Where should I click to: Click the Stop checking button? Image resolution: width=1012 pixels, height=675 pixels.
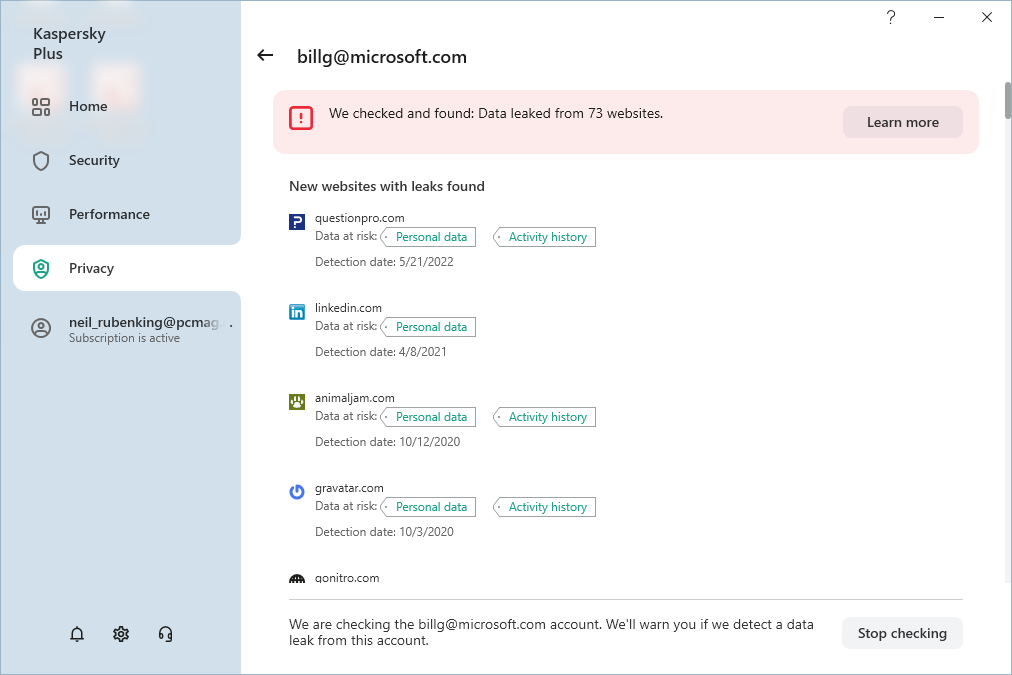902,633
